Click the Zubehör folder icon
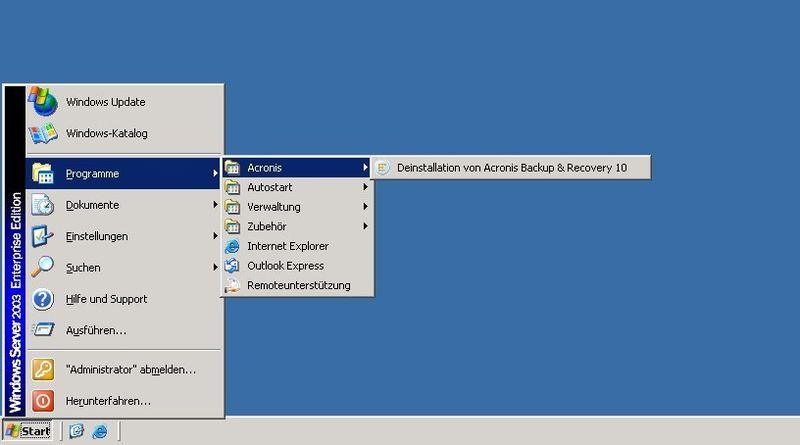The height and width of the screenshot is (445, 800). coord(233,226)
